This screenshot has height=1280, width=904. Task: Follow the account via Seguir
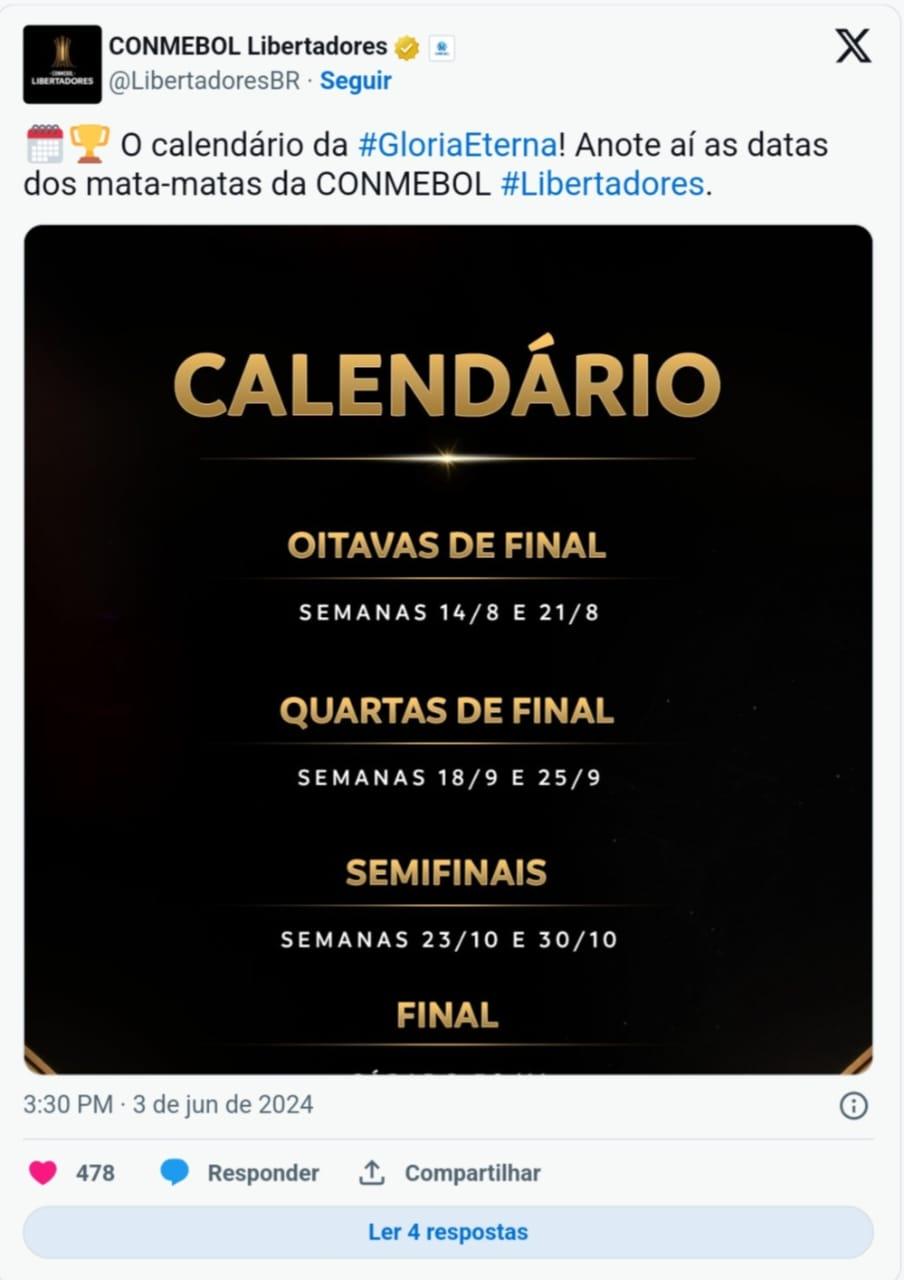click(355, 81)
